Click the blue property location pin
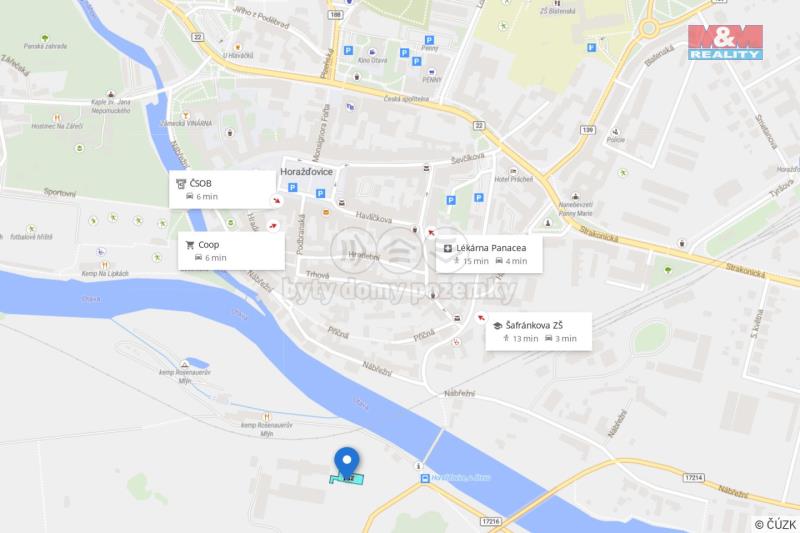 click(347, 463)
